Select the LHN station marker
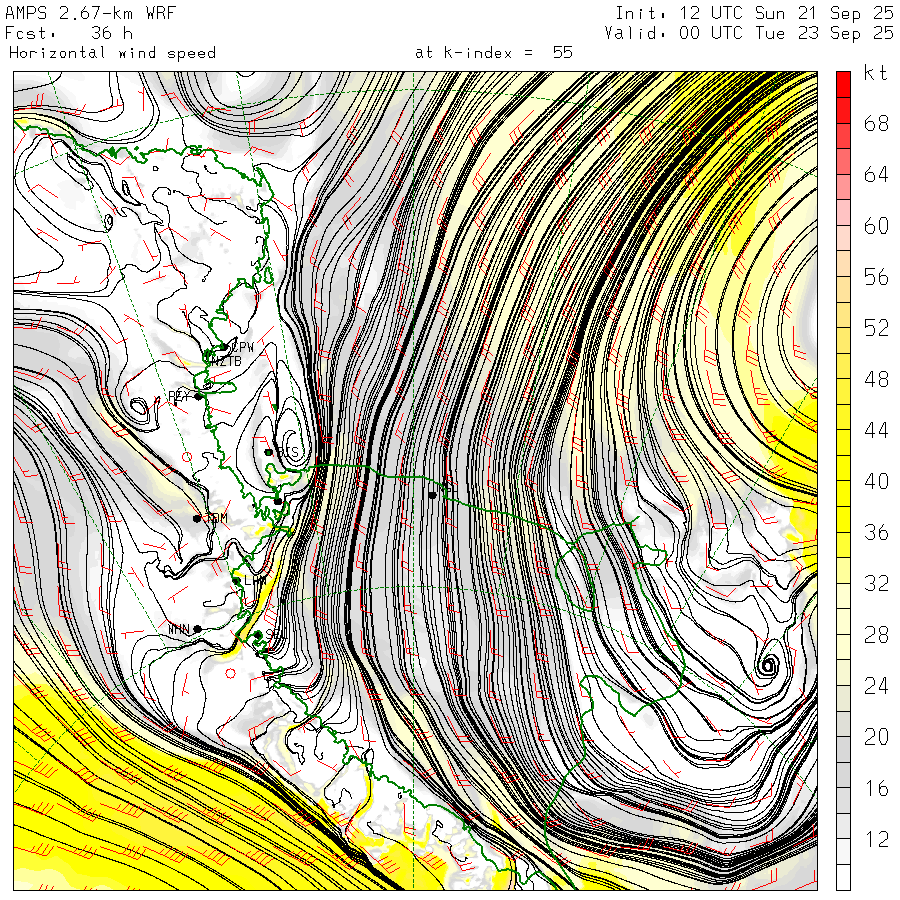 236,580
